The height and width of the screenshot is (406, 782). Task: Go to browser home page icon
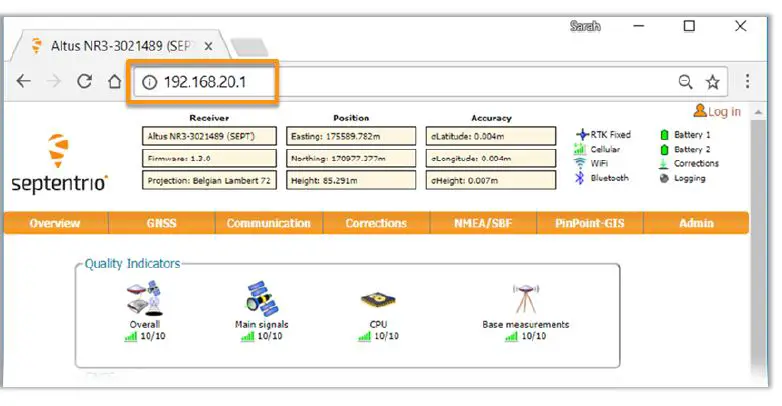(115, 81)
